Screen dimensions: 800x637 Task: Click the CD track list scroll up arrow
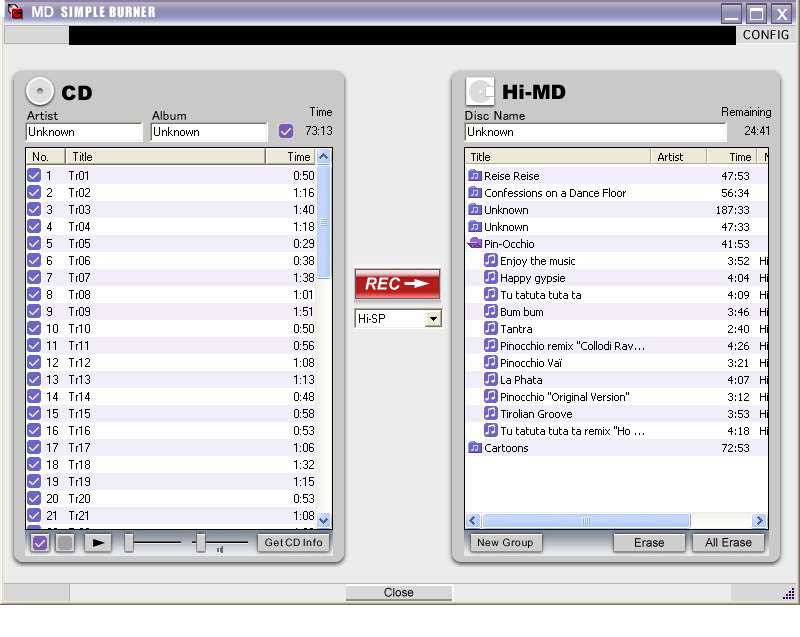323,157
